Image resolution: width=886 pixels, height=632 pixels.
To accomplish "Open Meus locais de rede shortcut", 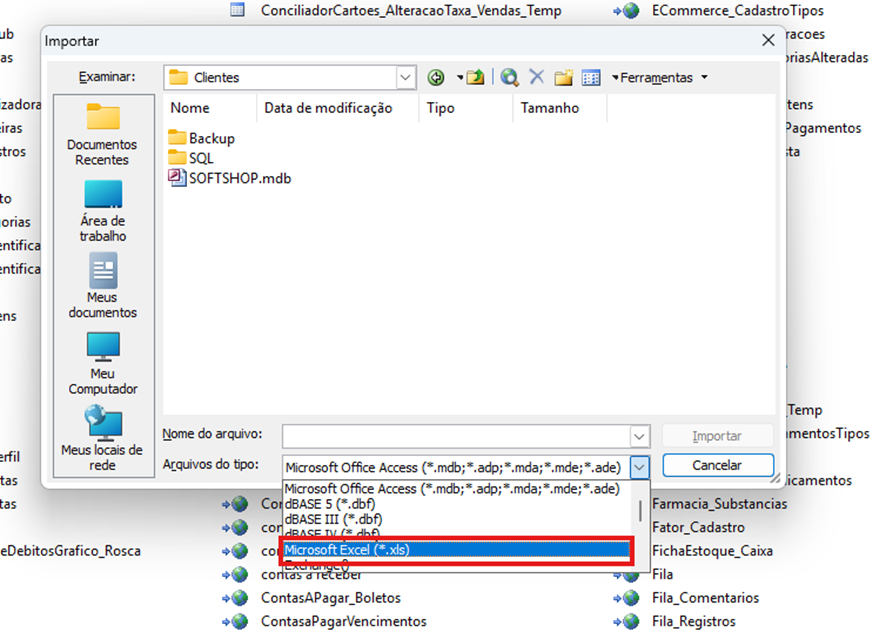I will (x=102, y=439).
